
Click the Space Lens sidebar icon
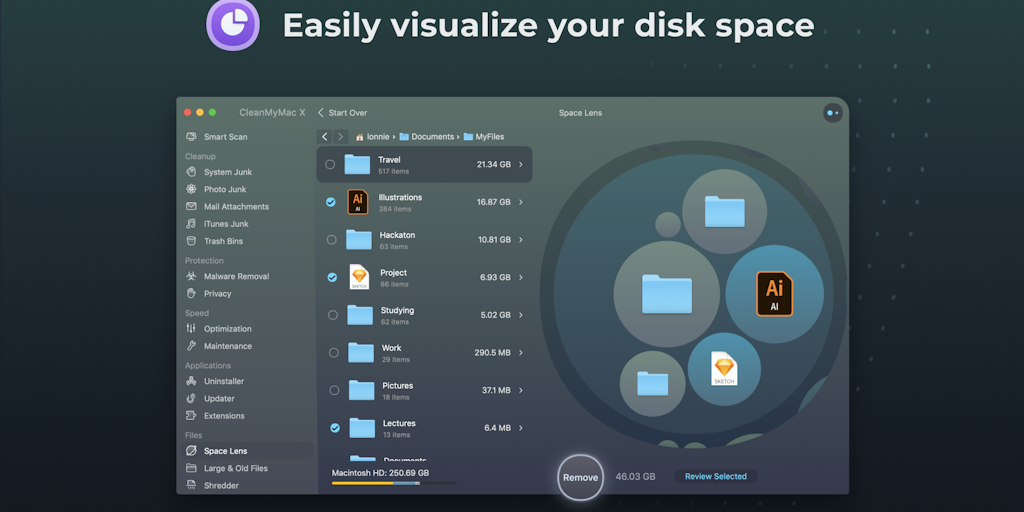191,451
